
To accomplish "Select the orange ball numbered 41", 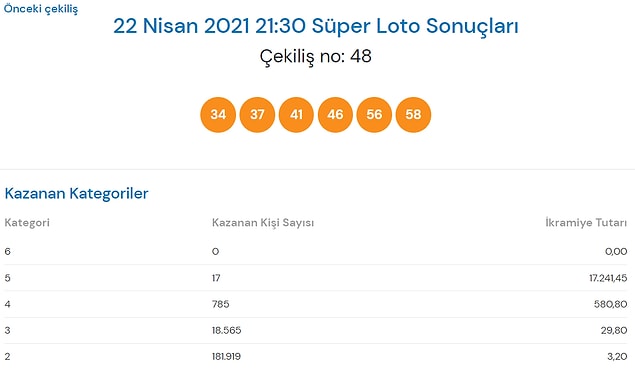I will 296,115.
